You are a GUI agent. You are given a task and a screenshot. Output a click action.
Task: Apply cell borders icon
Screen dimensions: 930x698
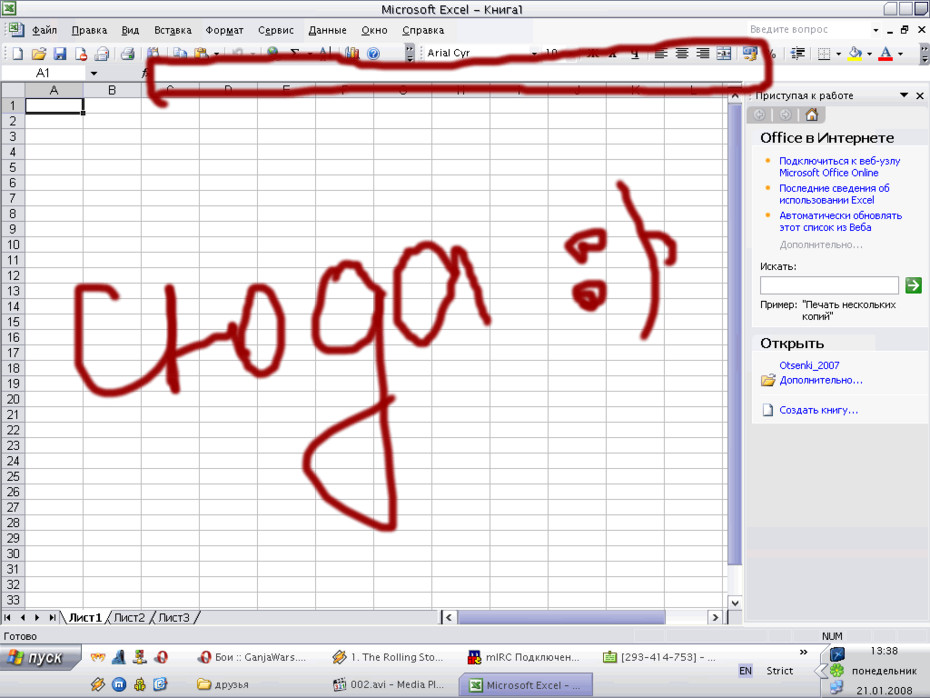(x=824, y=54)
